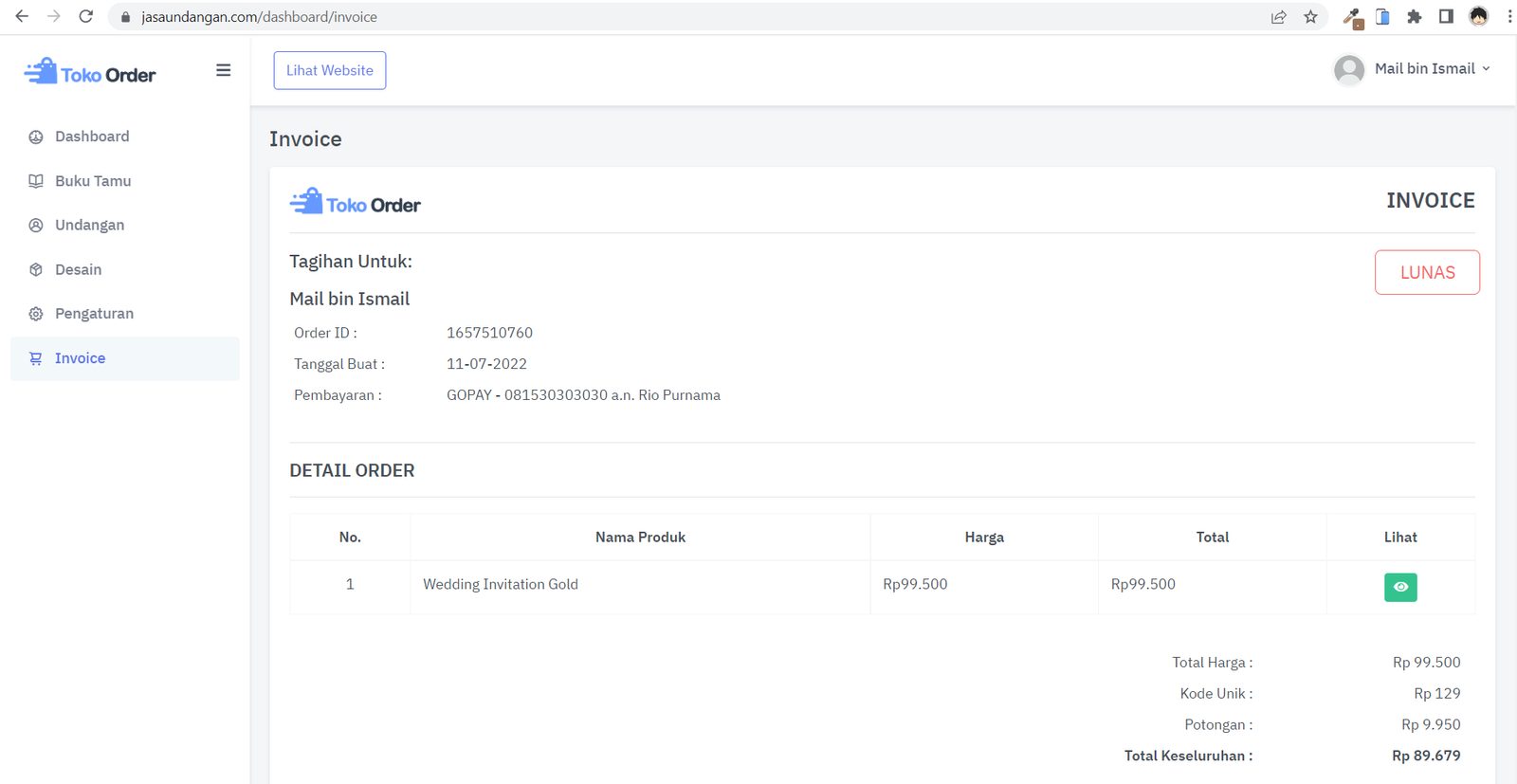Reload the page in browser
The height and width of the screenshot is (784, 1517).
[85, 17]
